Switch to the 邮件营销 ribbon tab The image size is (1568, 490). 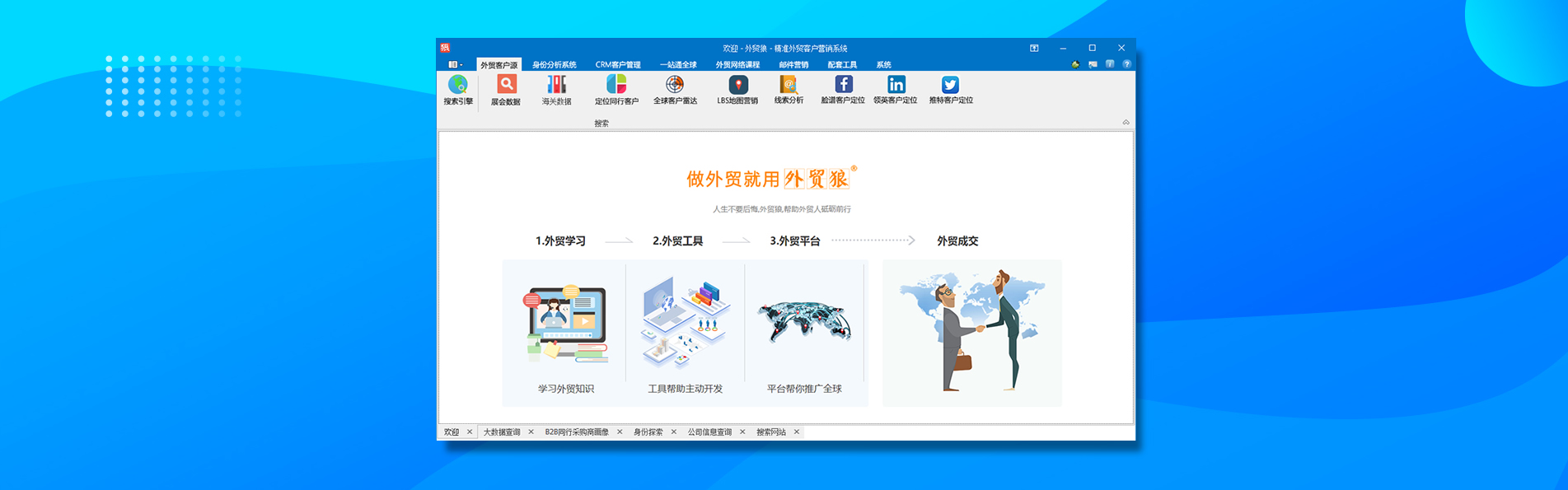(x=793, y=65)
